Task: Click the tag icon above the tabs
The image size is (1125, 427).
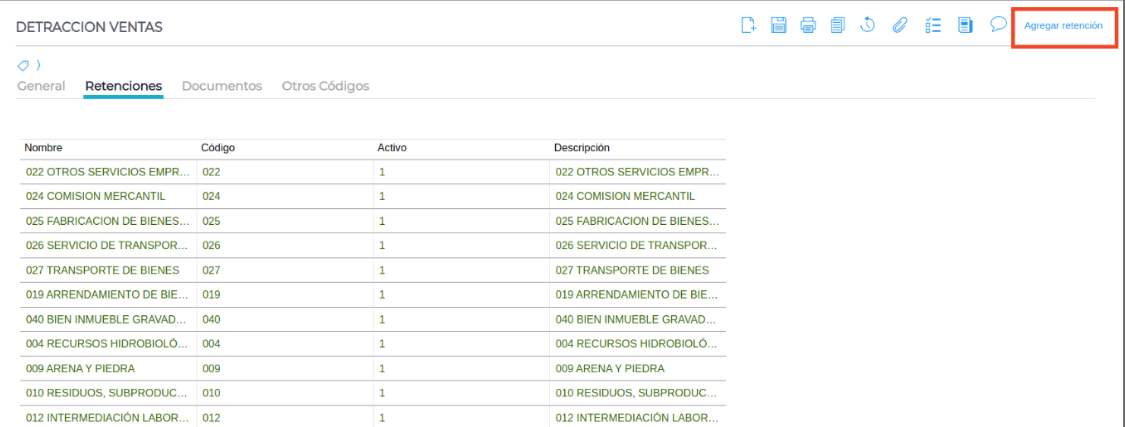Action: pyautogui.click(x=23, y=65)
